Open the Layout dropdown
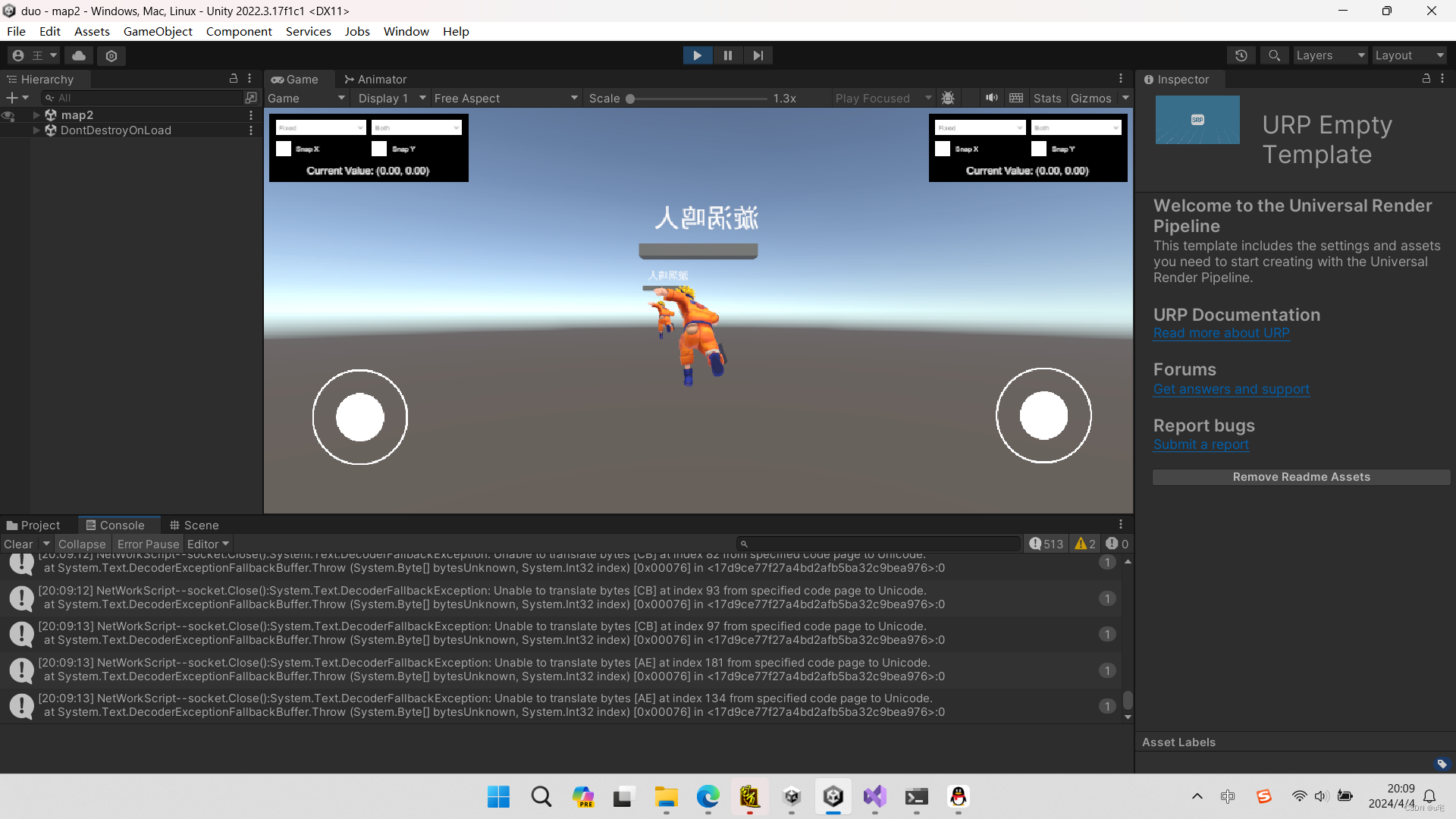The image size is (1456, 819). click(1409, 55)
